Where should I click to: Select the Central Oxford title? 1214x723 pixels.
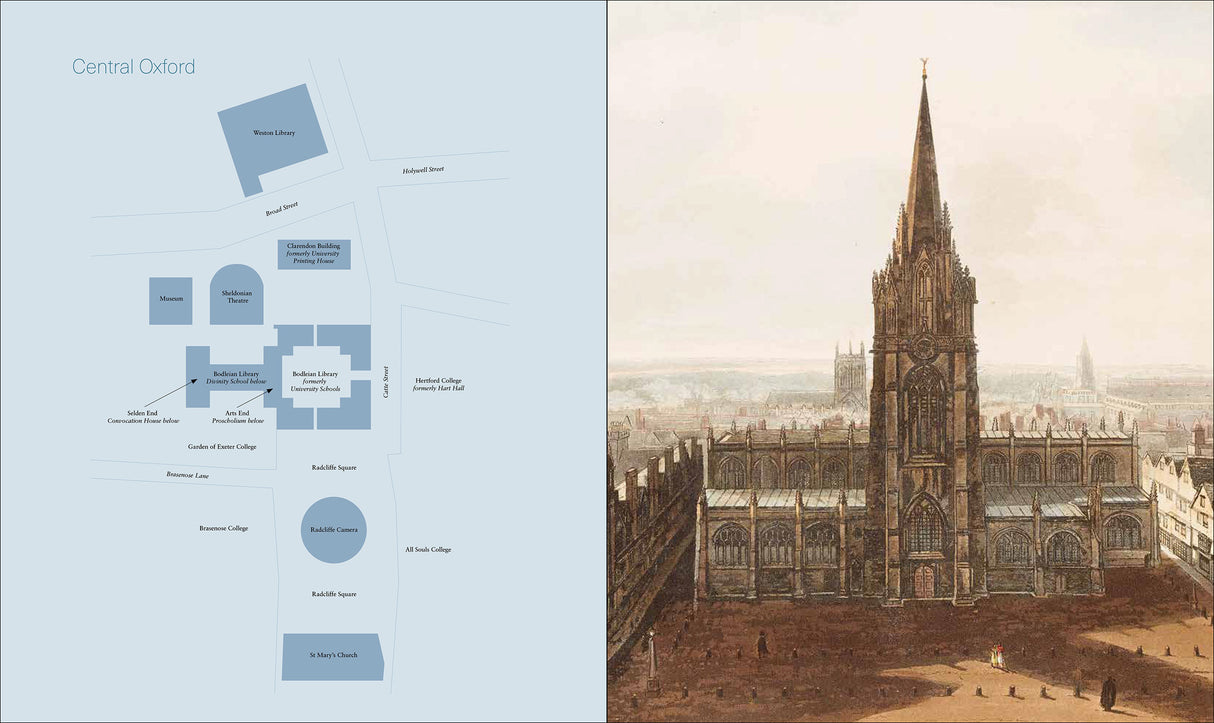click(134, 66)
